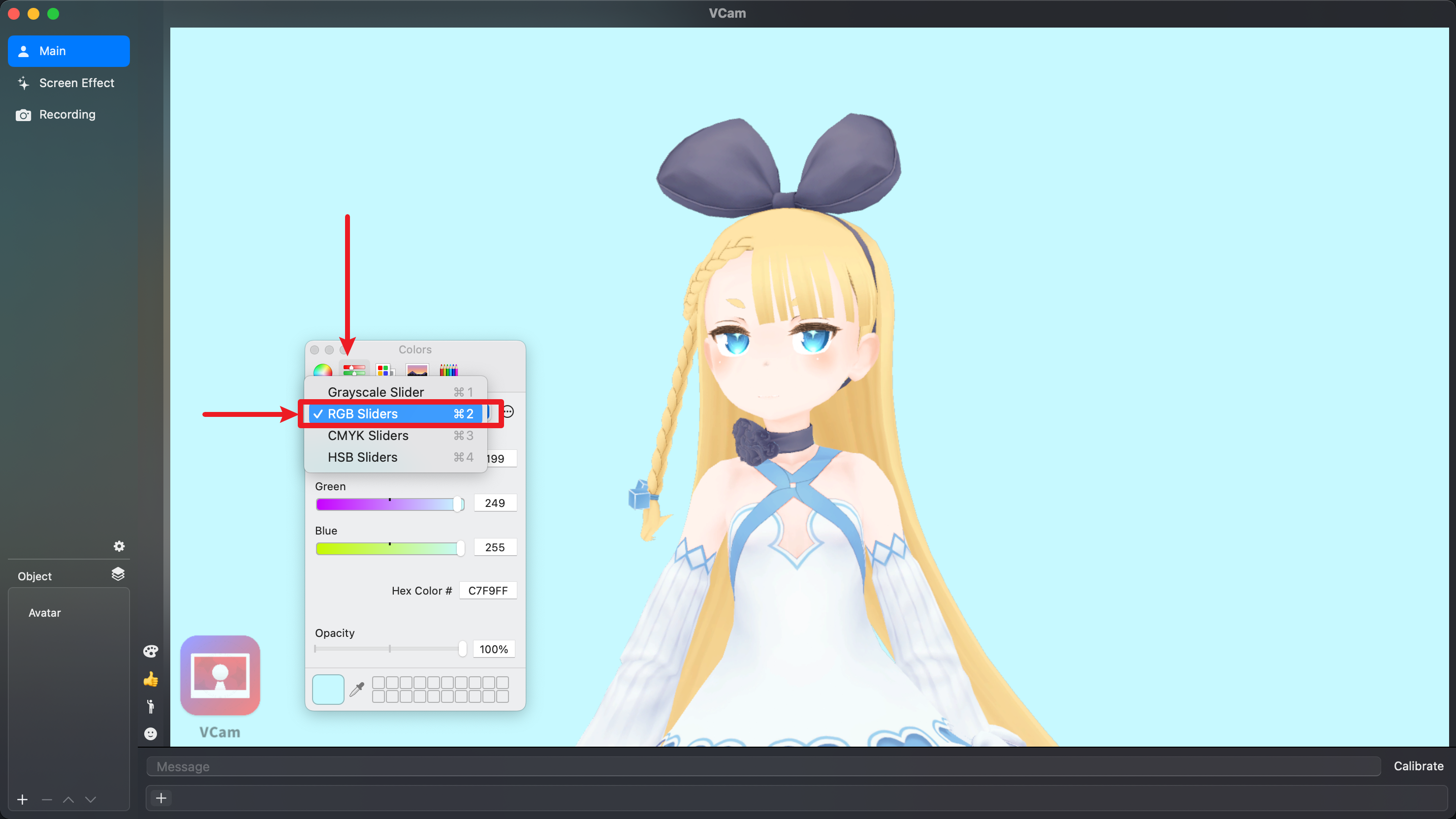1456x819 pixels.
Task: Select the color wheel picker tab
Action: pos(323,370)
